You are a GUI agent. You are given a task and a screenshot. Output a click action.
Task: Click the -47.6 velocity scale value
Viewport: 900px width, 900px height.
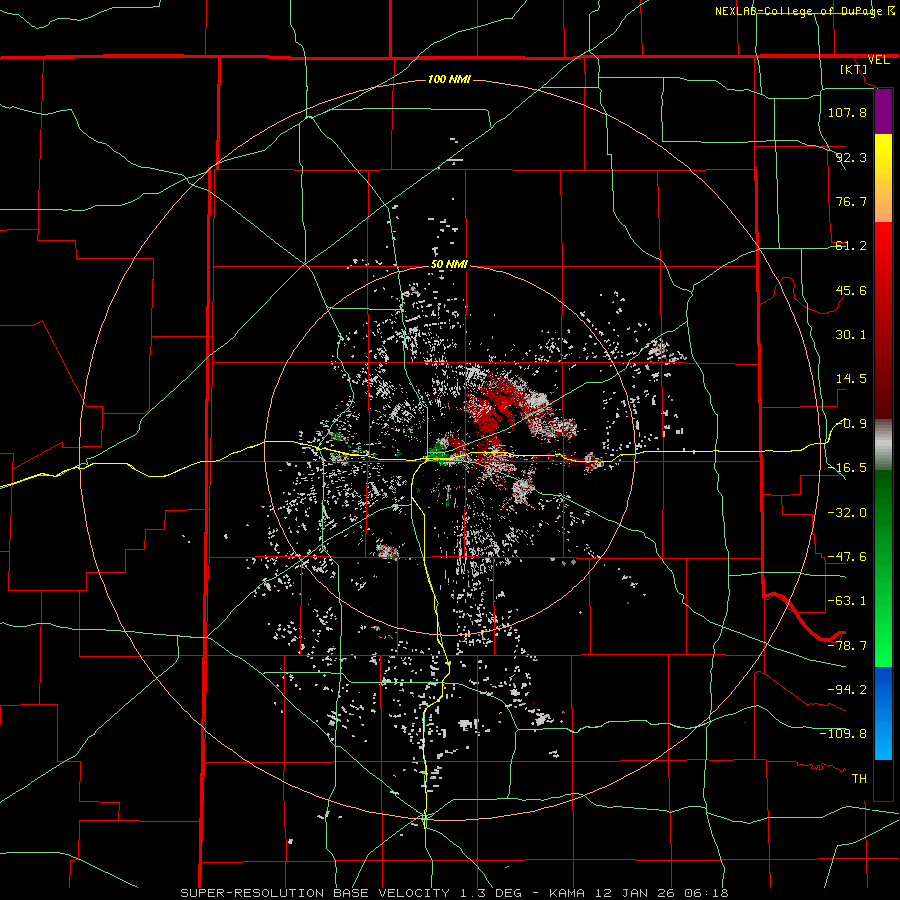[x=847, y=557]
